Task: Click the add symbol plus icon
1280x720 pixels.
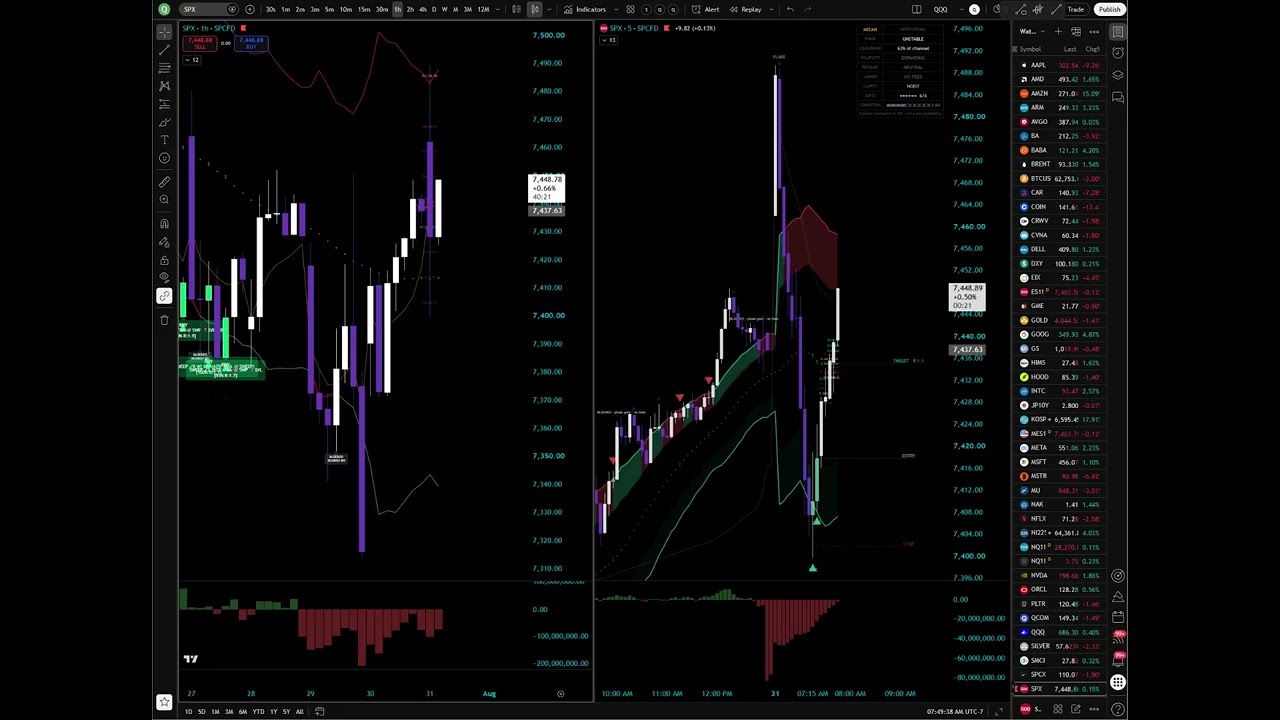Action: point(249,9)
